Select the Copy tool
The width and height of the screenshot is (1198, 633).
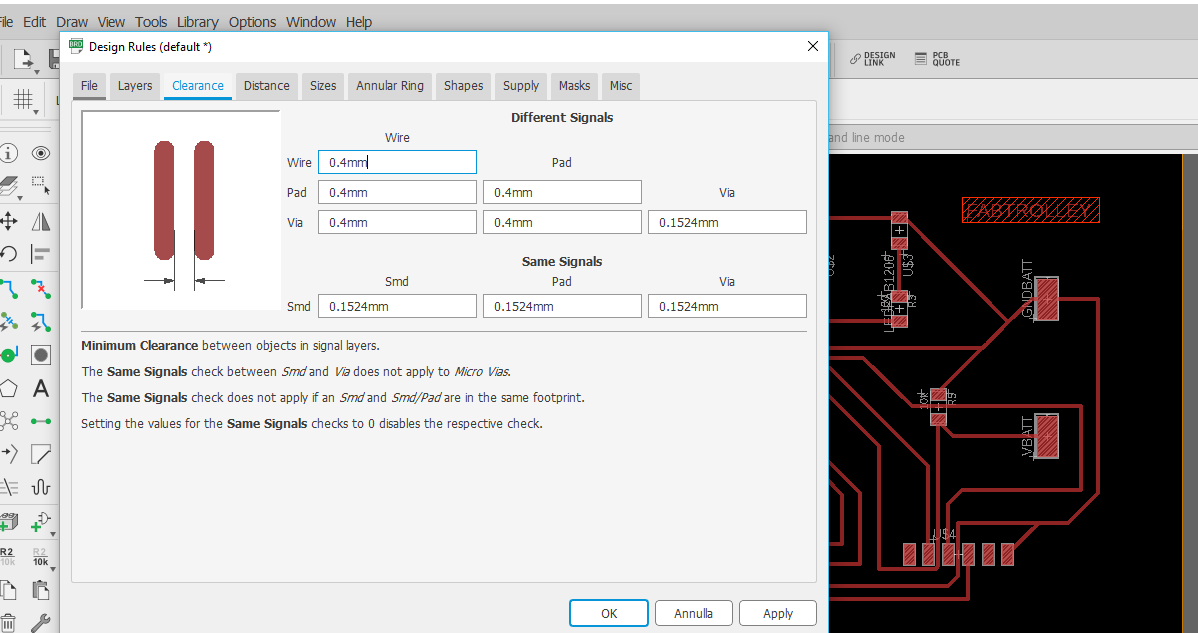[8, 589]
